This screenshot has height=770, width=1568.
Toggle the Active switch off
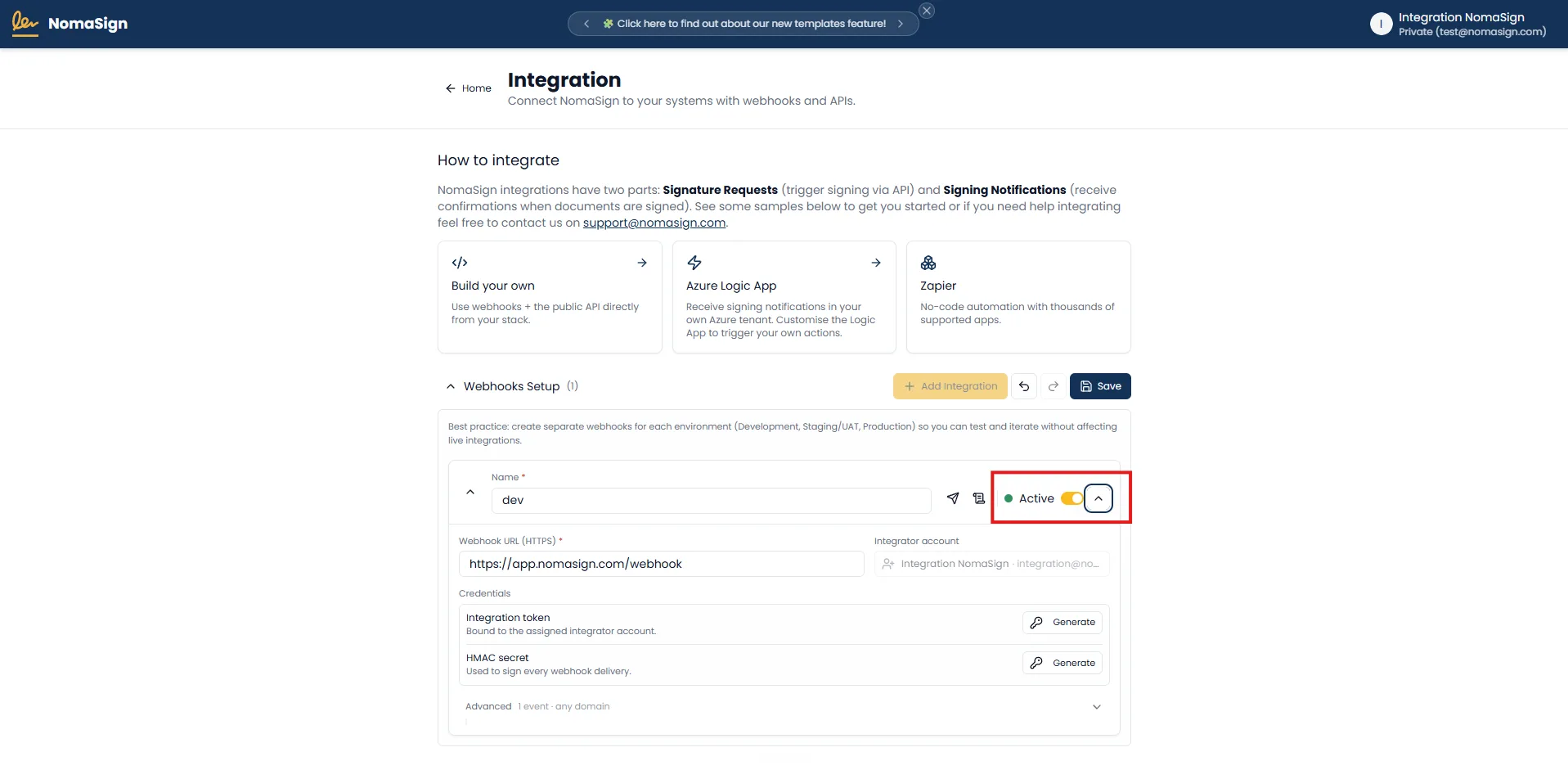click(1072, 498)
